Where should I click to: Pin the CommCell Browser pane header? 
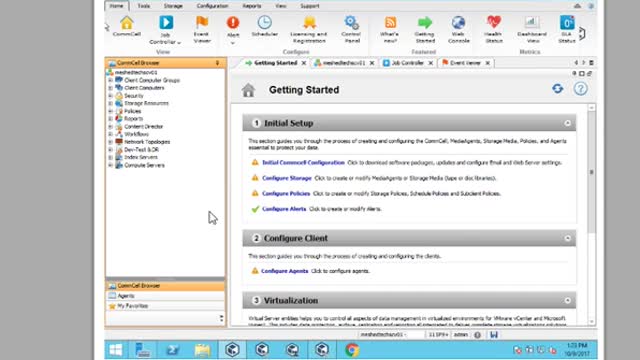tap(217, 63)
